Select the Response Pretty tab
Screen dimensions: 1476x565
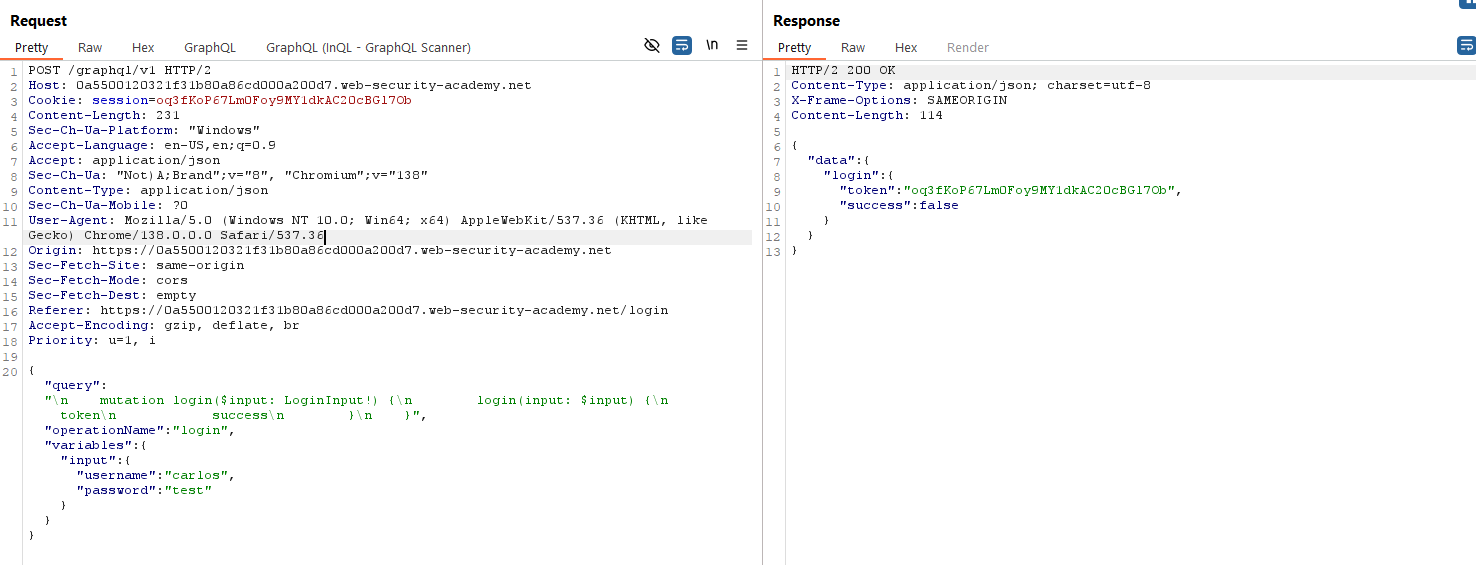point(795,47)
